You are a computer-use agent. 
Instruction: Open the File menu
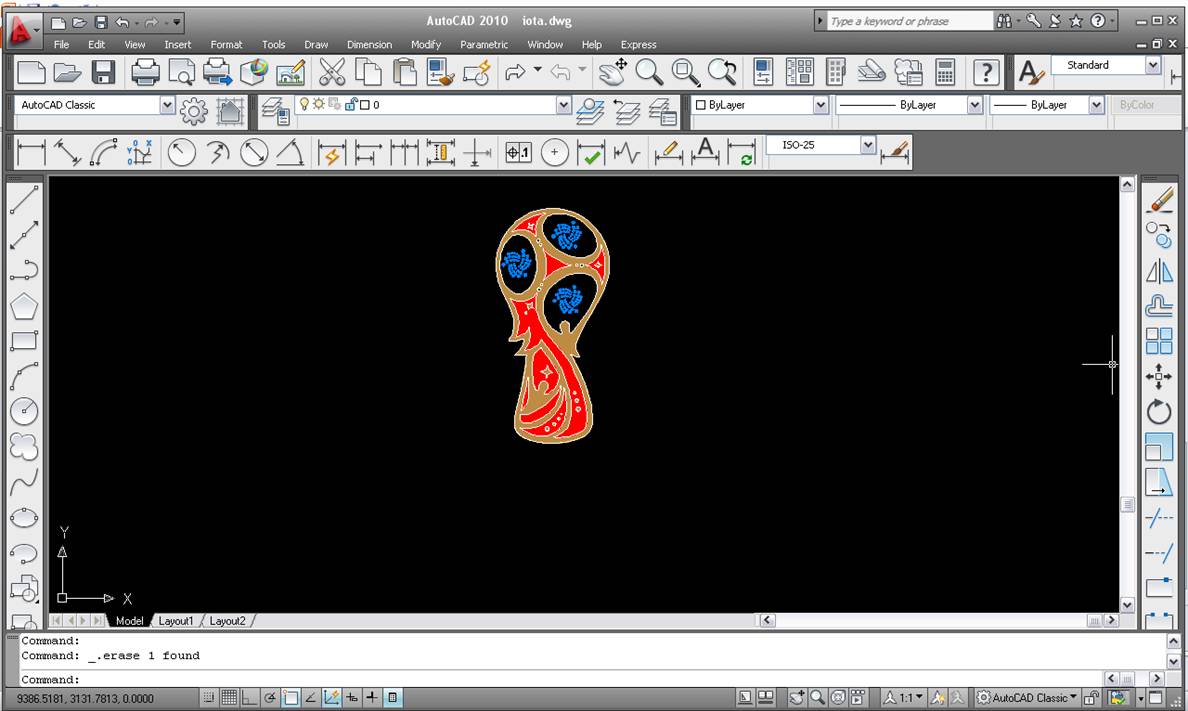click(61, 45)
